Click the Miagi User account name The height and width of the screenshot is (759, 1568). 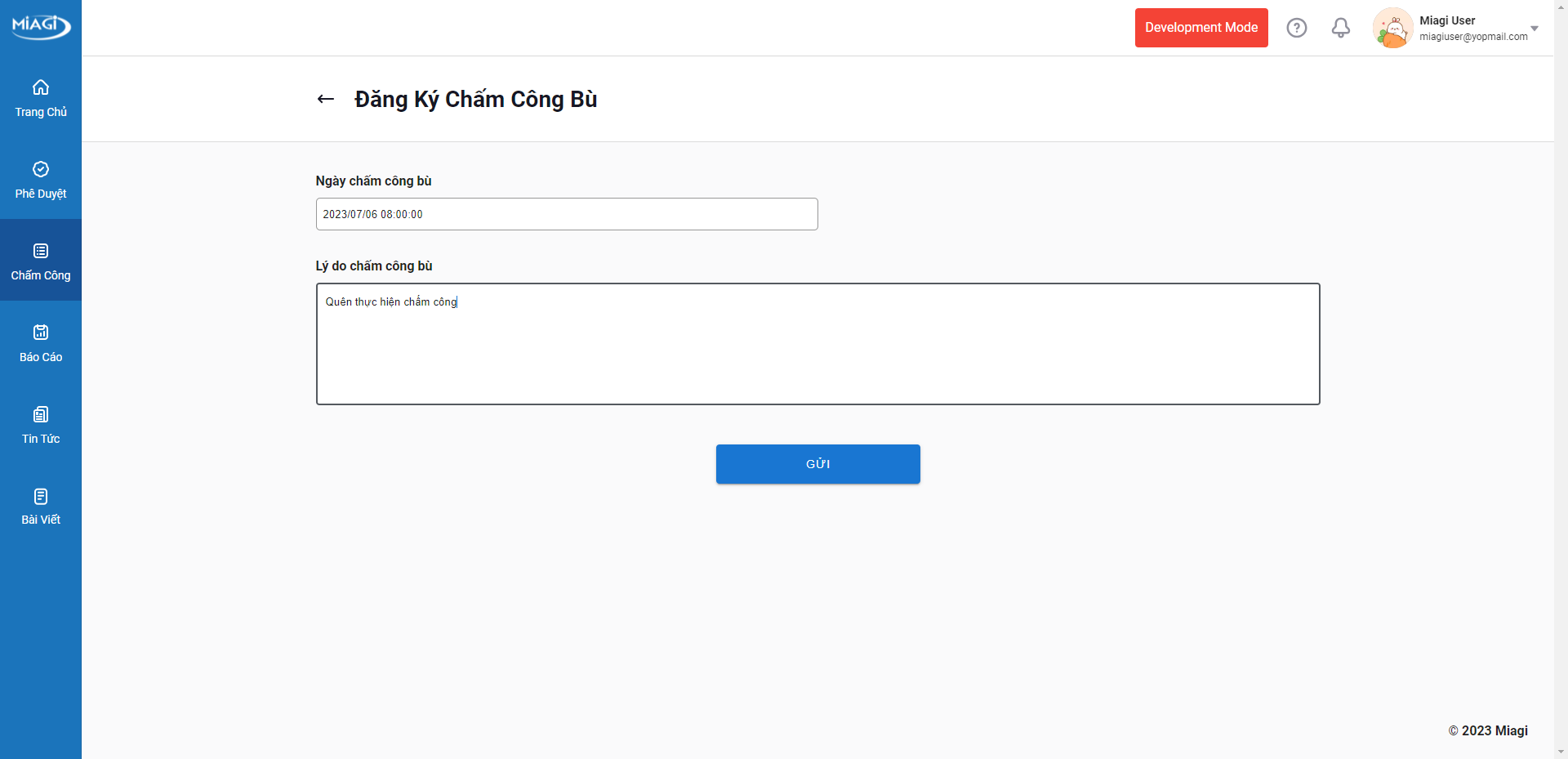pyautogui.click(x=1446, y=20)
